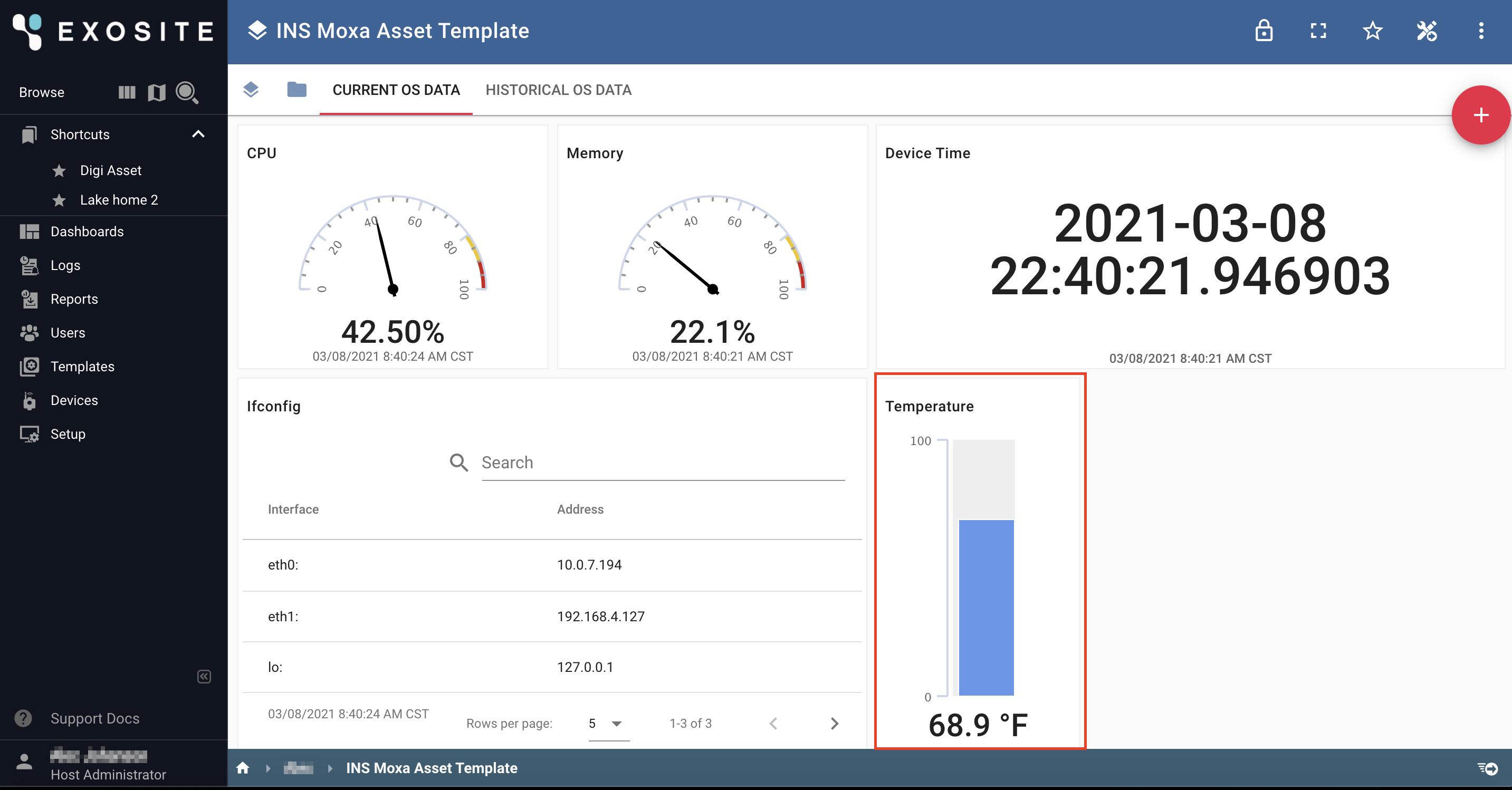The image size is (1512, 790).
Task: Switch to Historical OS Data tab
Action: click(x=558, y=90)
